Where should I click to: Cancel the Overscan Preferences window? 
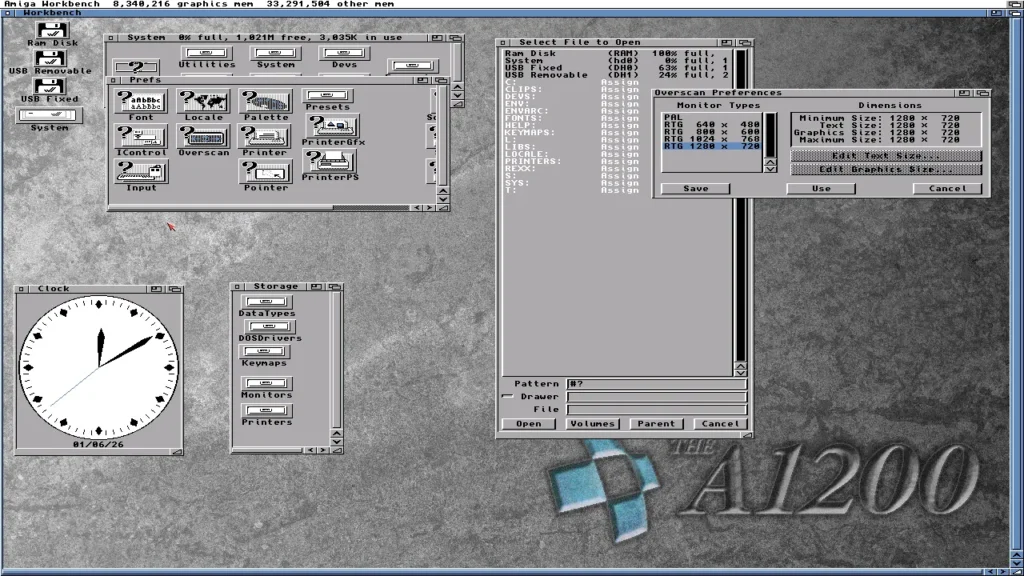(x=947, y=188)
